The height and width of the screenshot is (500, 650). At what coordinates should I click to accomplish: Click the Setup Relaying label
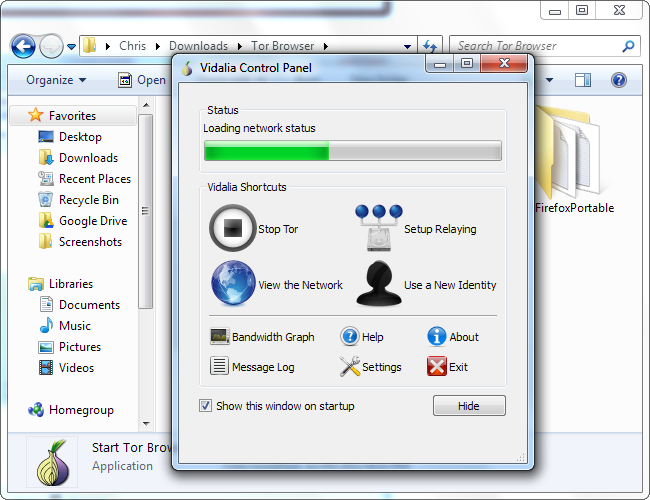440,229
